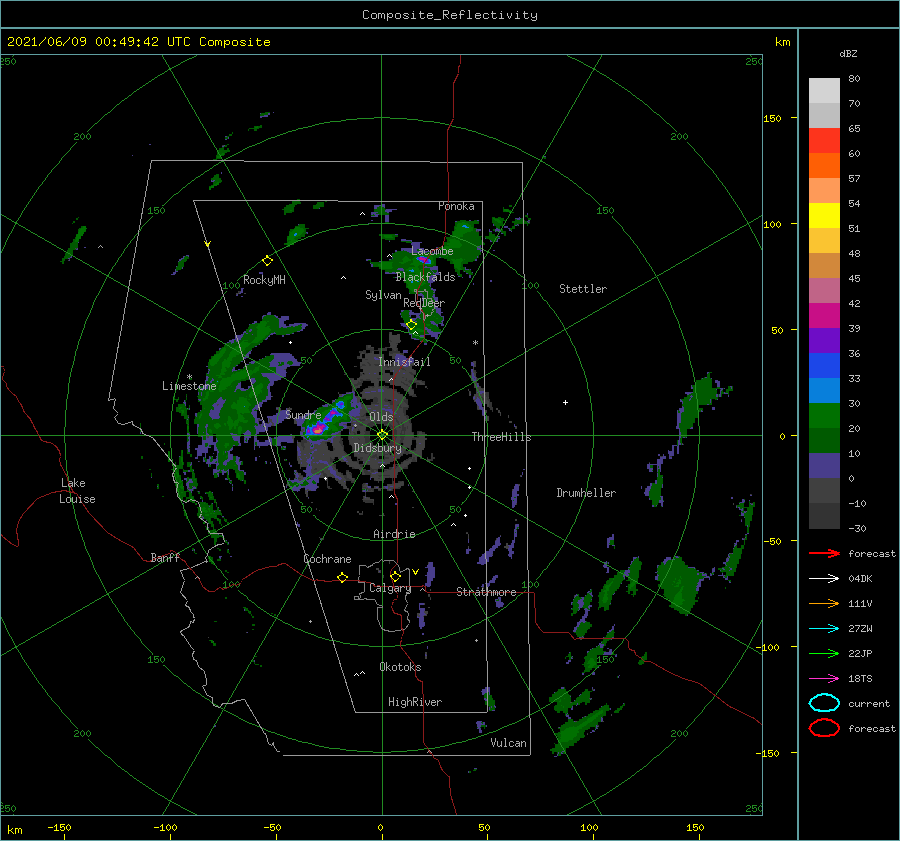
Task: Click the Vulcan town label
Action: click(509, 743)
